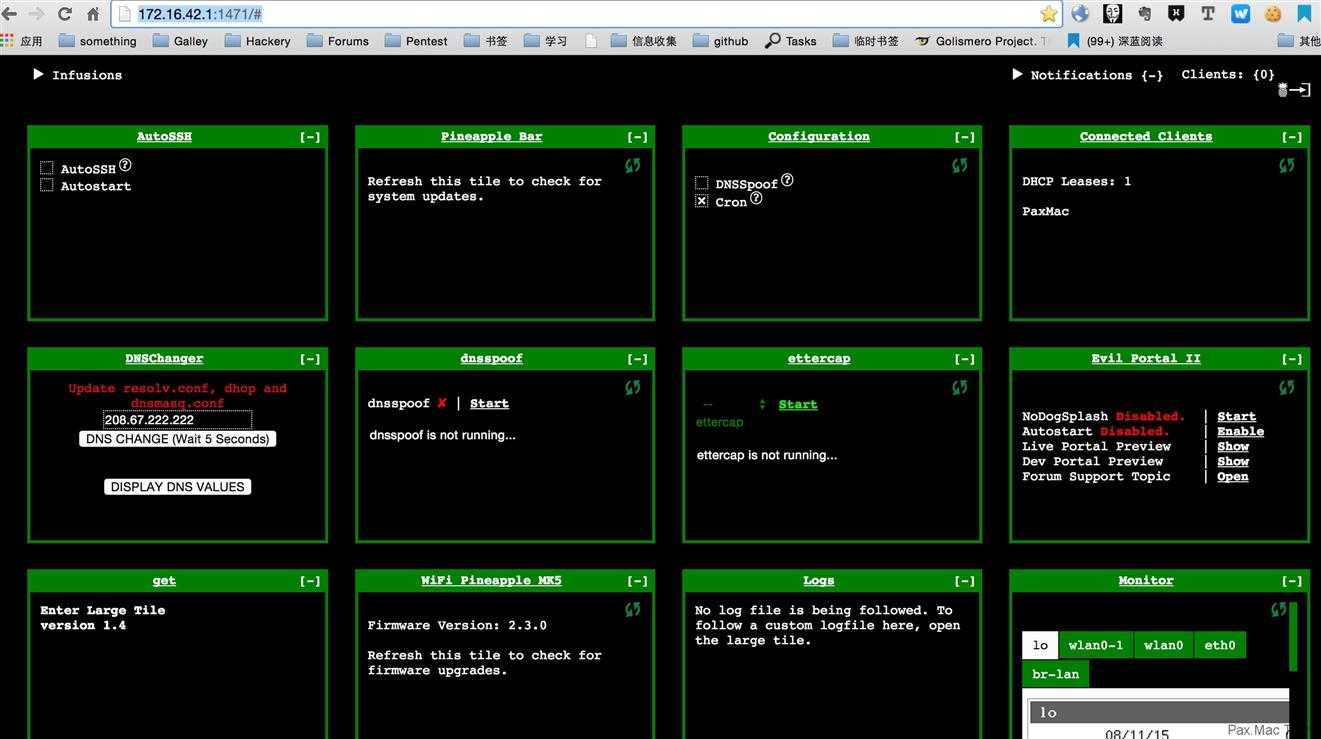Open the Tasks bookmark

[x=791, y=41]
